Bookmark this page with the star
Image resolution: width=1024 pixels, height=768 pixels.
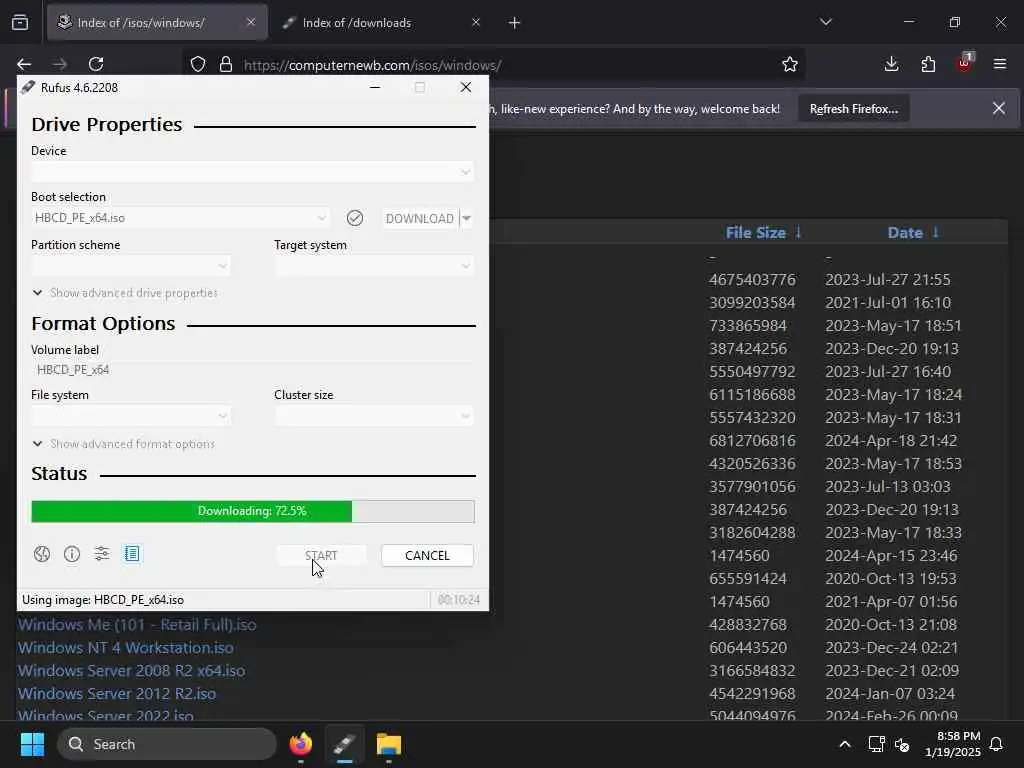tap(790, 64)
